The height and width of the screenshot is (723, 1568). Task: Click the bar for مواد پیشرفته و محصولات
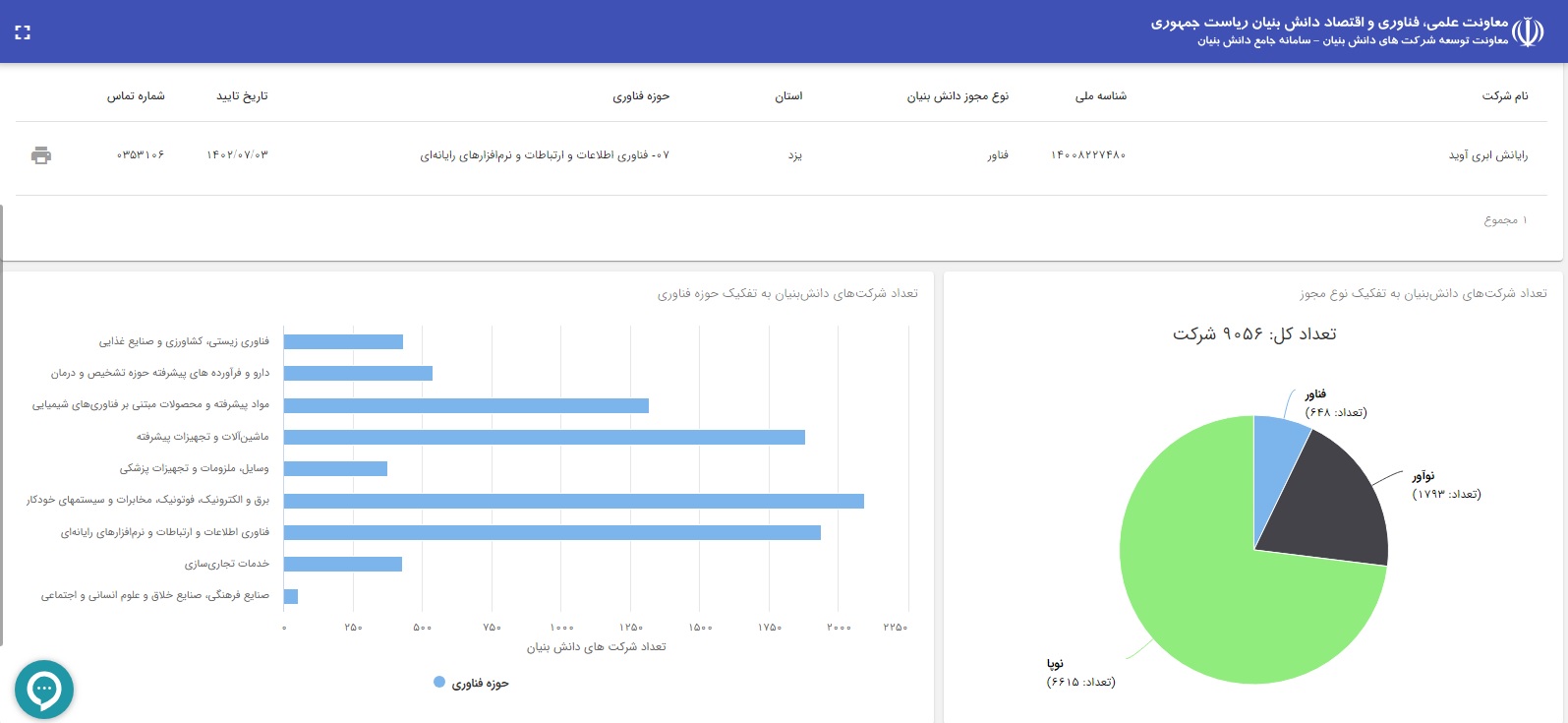coord(466,405)
